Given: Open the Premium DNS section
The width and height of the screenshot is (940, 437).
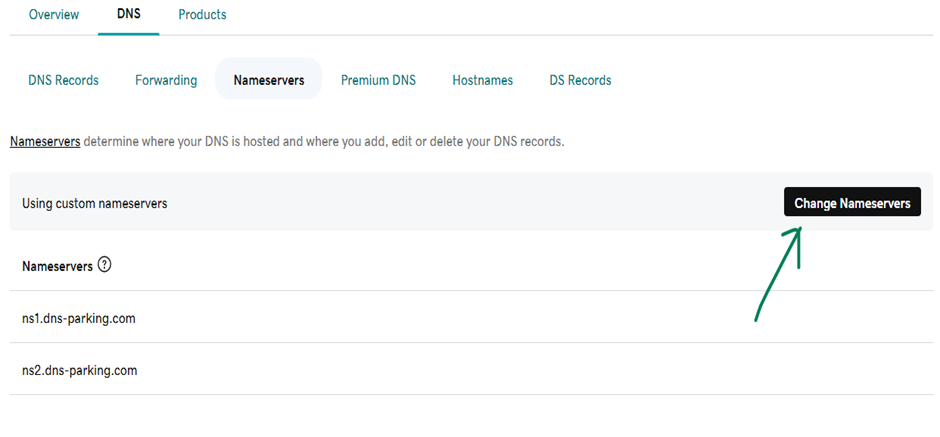Looking at the screenshot, I should pyautogui.click(x=378, y=80).
